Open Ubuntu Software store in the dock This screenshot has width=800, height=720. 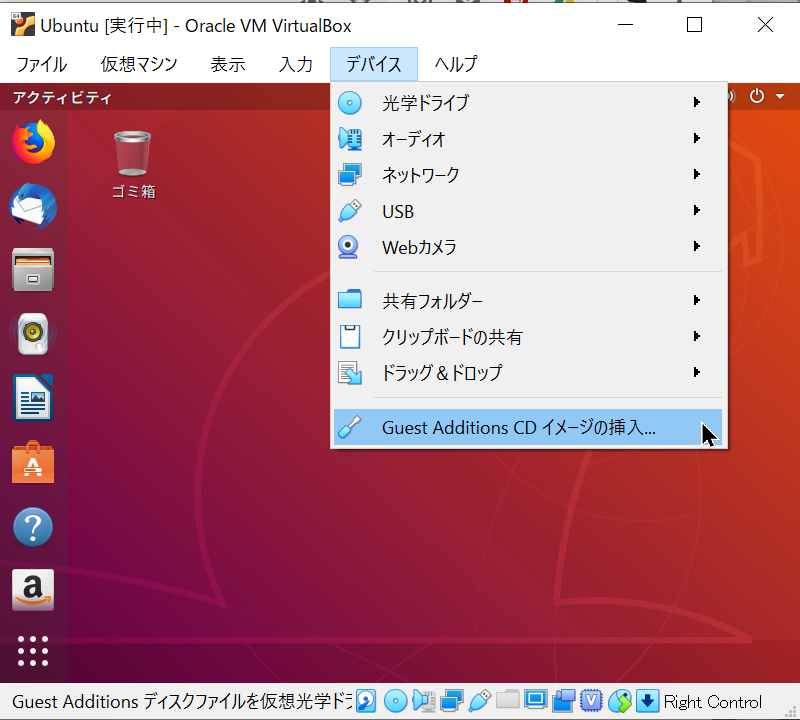coord(33,462)
